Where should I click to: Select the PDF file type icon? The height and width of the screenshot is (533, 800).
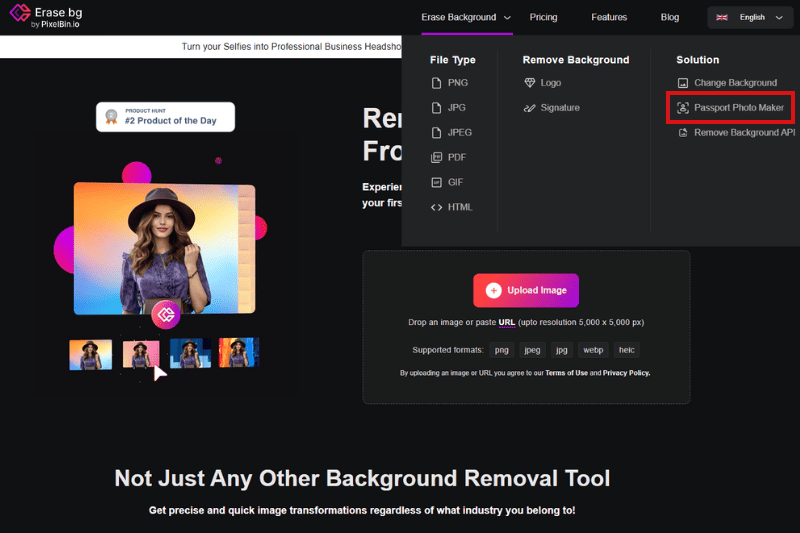436,158
